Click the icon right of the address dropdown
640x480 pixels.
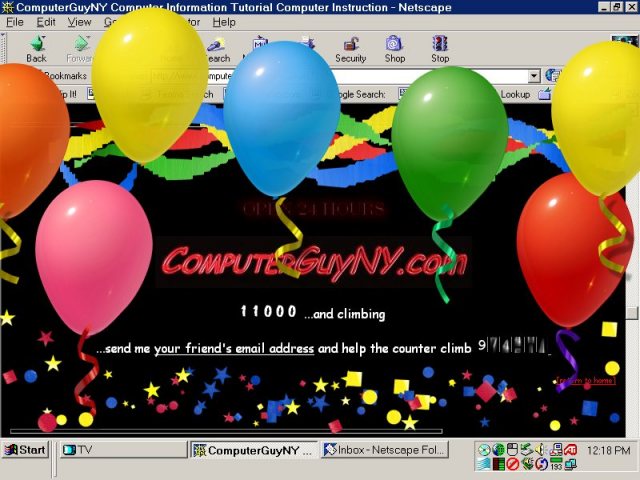553,76
